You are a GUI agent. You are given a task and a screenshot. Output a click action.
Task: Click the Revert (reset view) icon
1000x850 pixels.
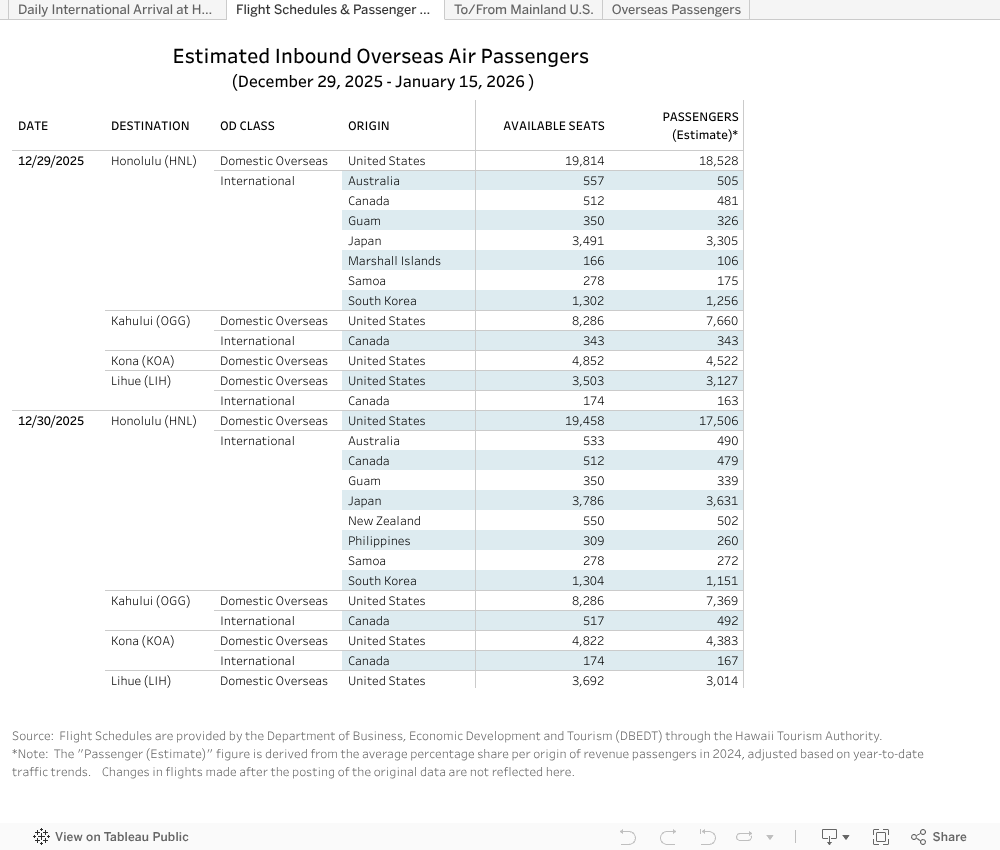(707, 837)
